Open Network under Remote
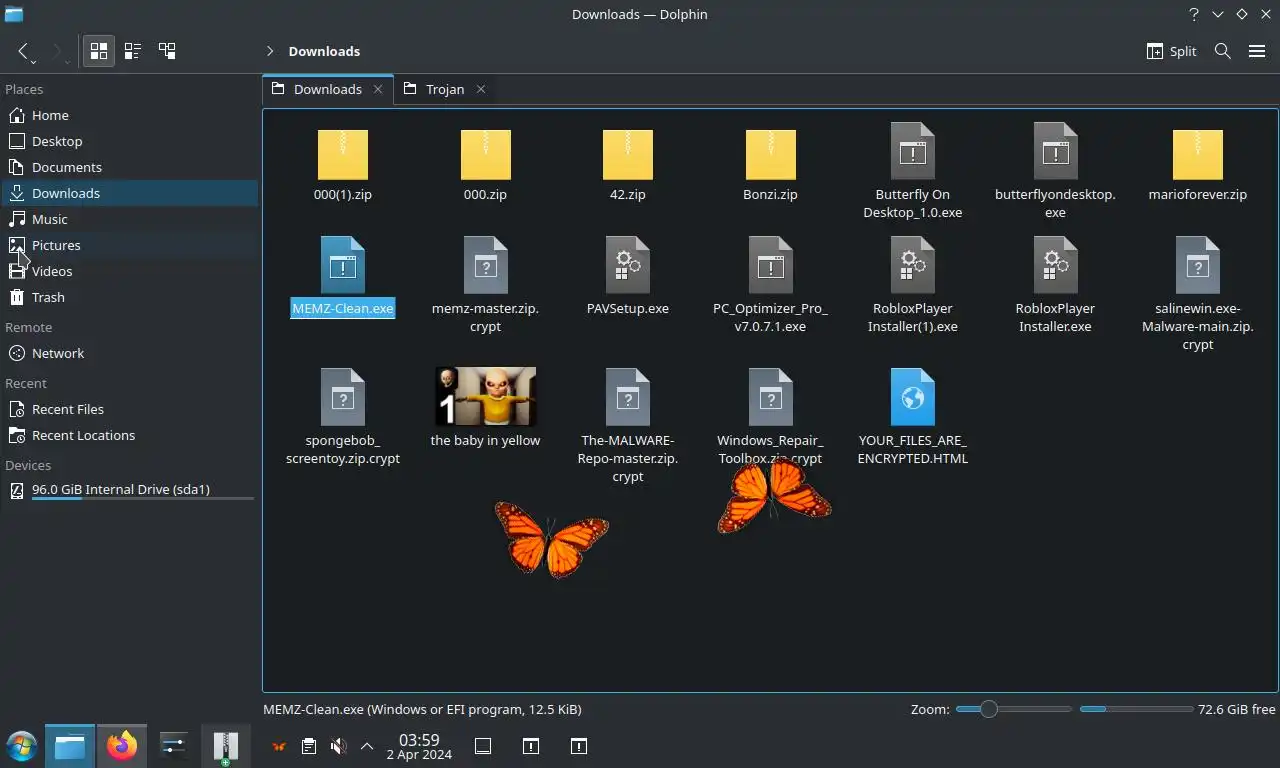This screenshot has height=768, width=1280. tap(130, 353)
